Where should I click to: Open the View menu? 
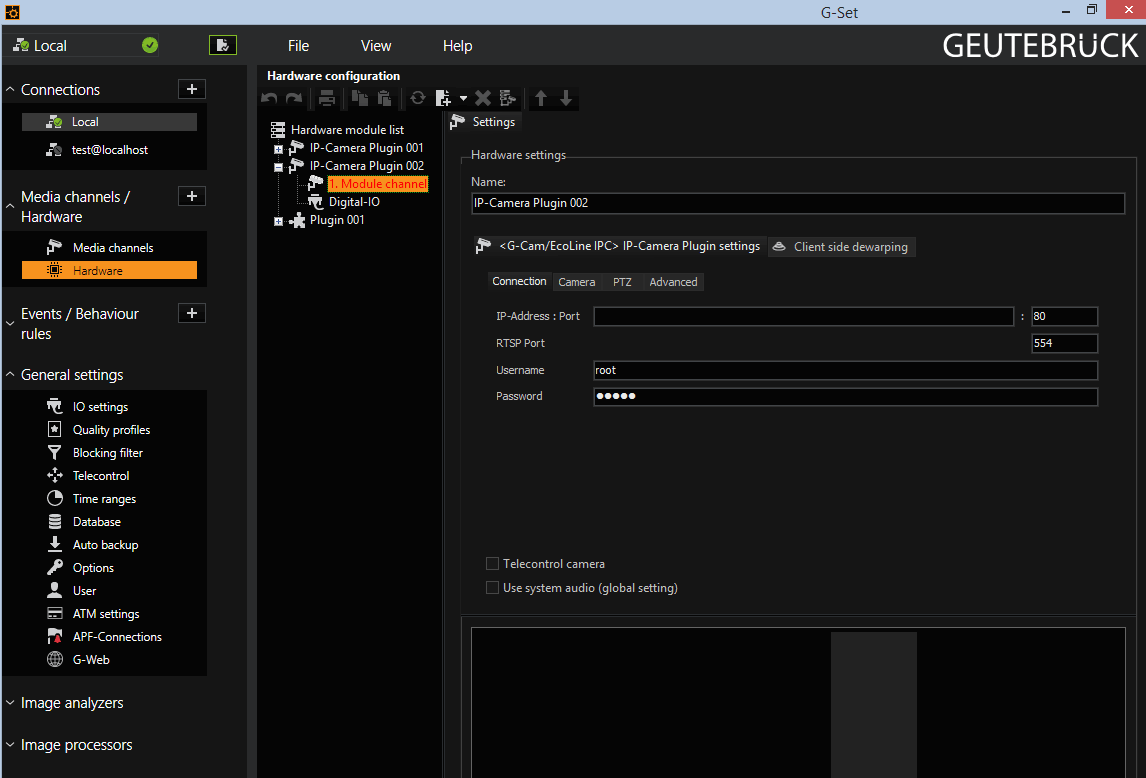[376, 45]
